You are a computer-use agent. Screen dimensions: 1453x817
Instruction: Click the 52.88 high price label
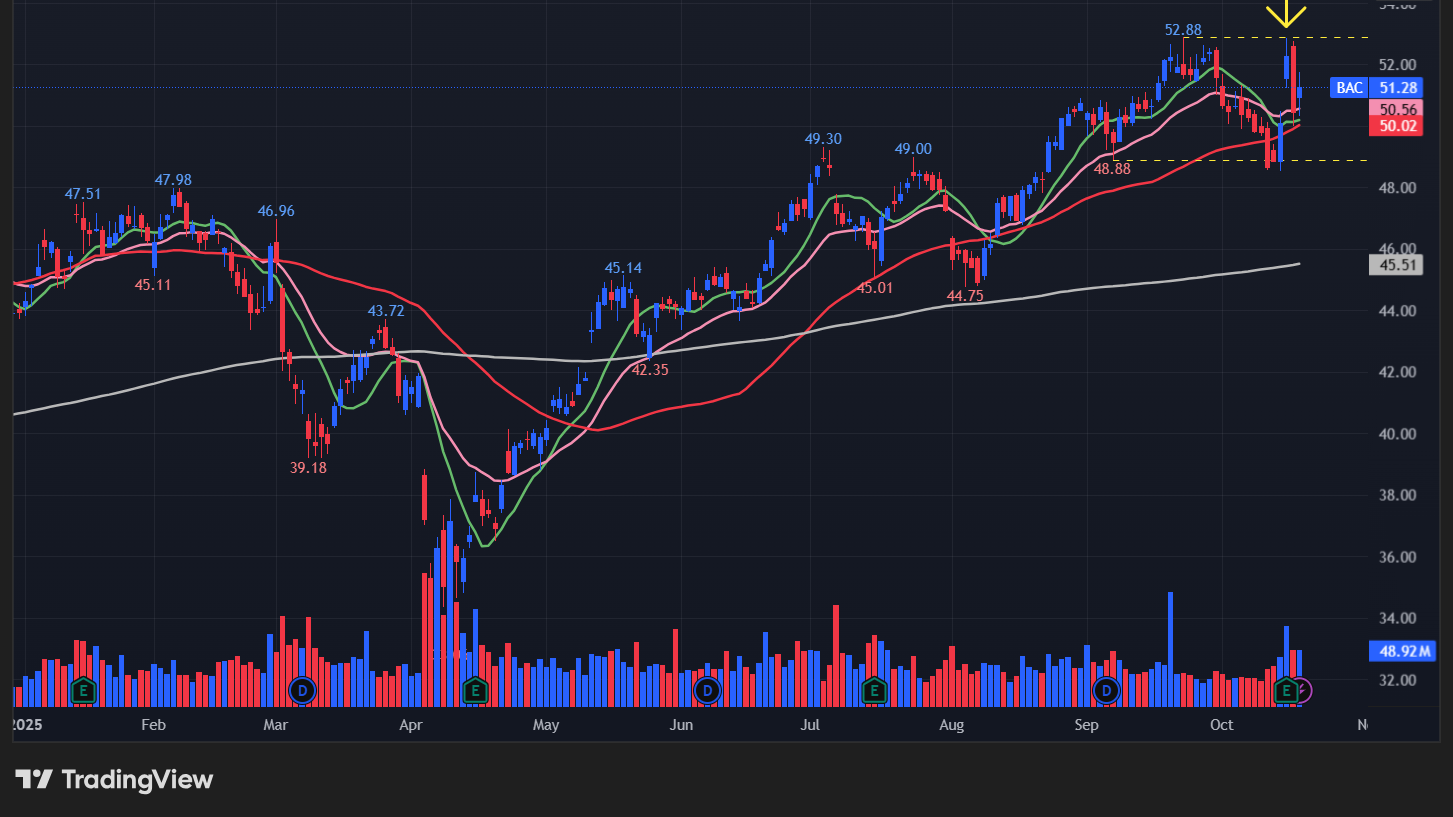point(1183,30)
